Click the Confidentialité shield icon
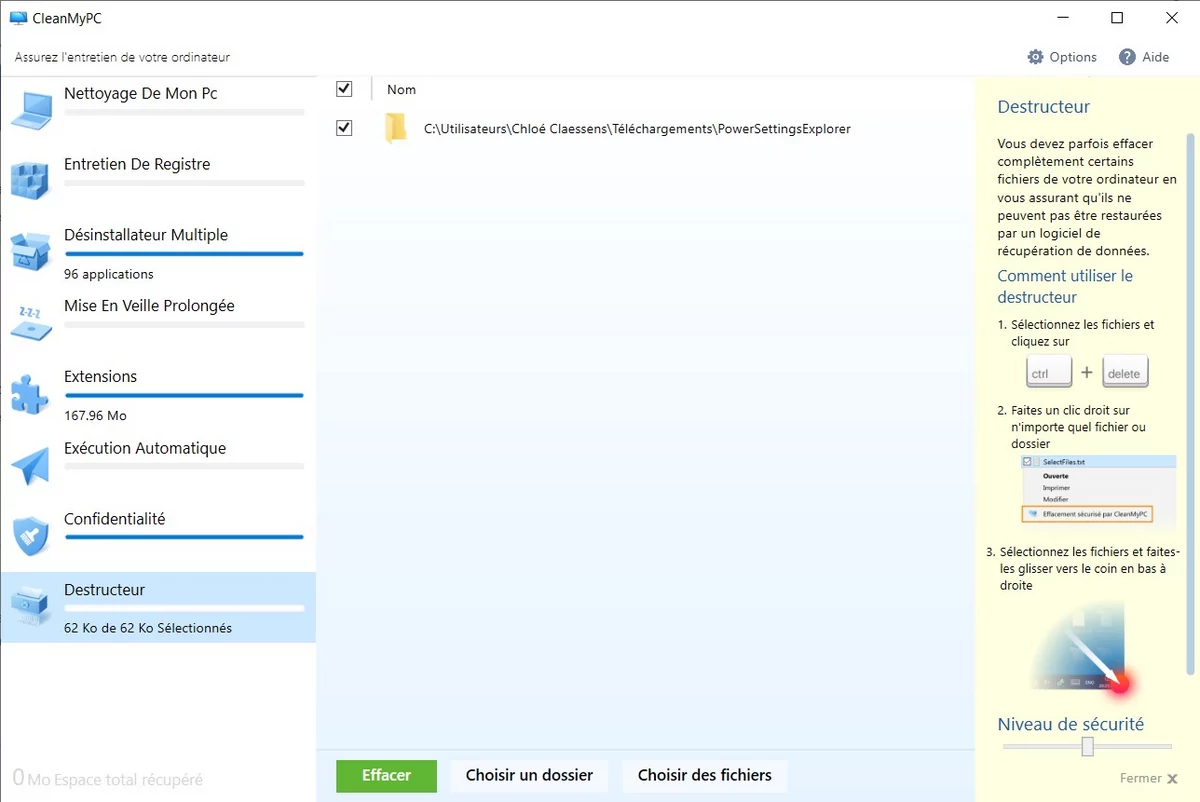The height and width of the screenshot is (802, 1200). 30,536
